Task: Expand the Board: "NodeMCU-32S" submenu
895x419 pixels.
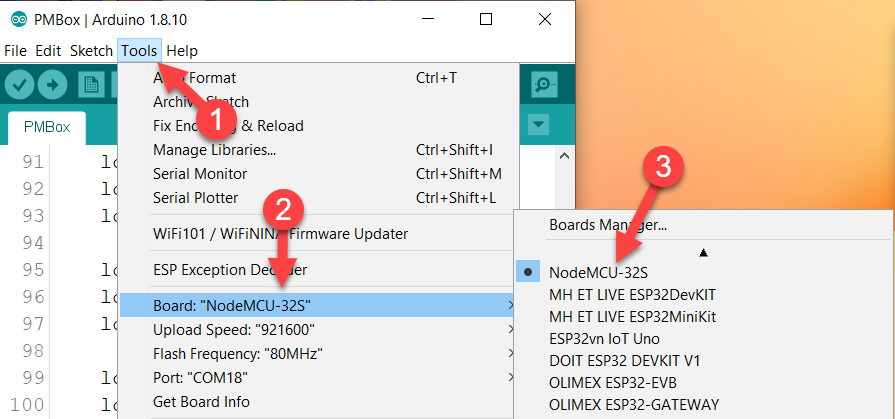Action: pyautogui.click(x=319, y=305)
